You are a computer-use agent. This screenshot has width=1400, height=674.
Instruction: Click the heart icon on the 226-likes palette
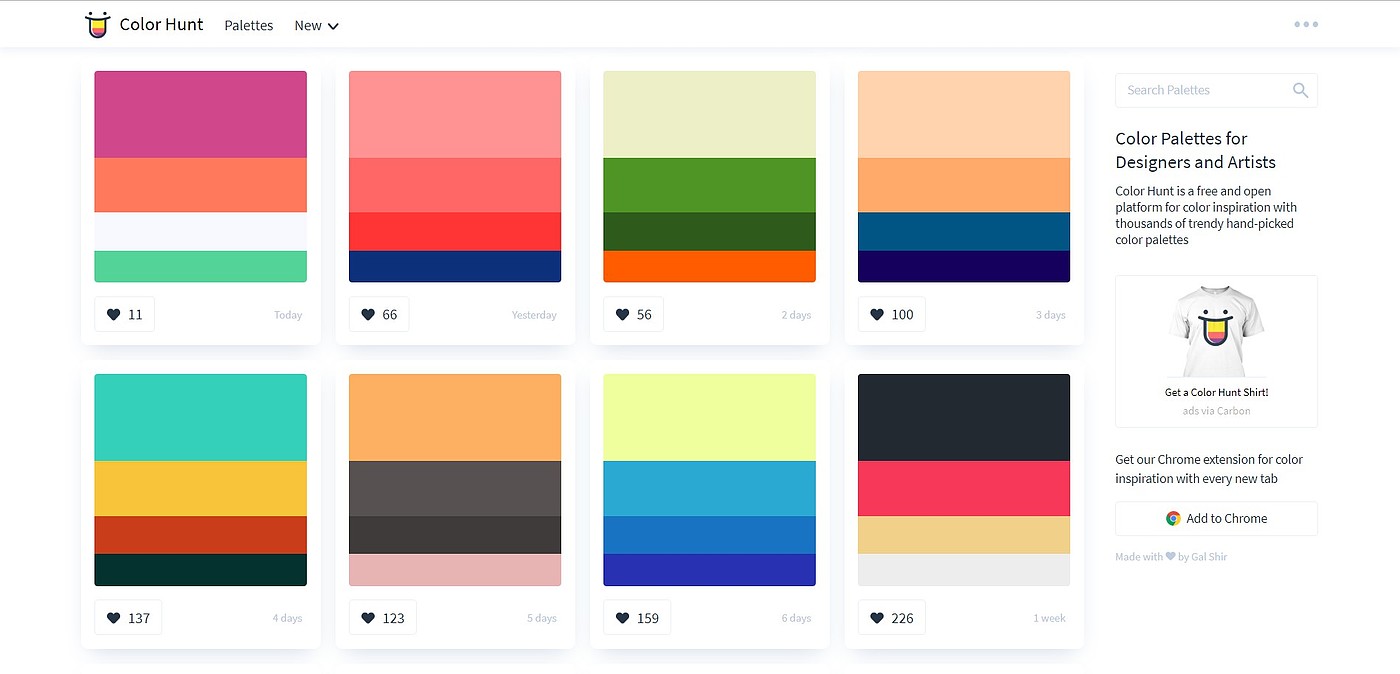877,618
